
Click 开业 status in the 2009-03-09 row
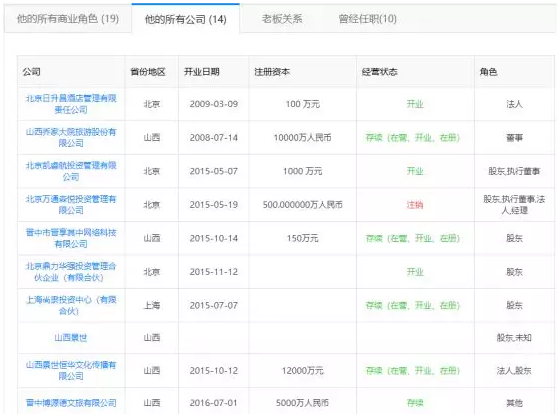tap(415, 104)
